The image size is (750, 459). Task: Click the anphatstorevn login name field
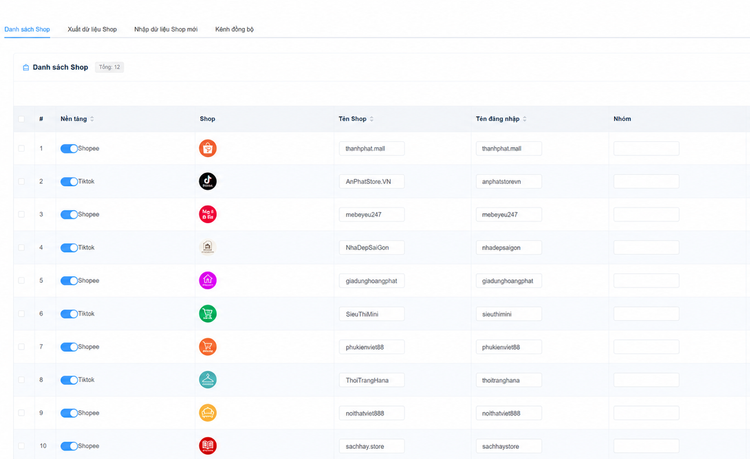(x=508, y=181)
